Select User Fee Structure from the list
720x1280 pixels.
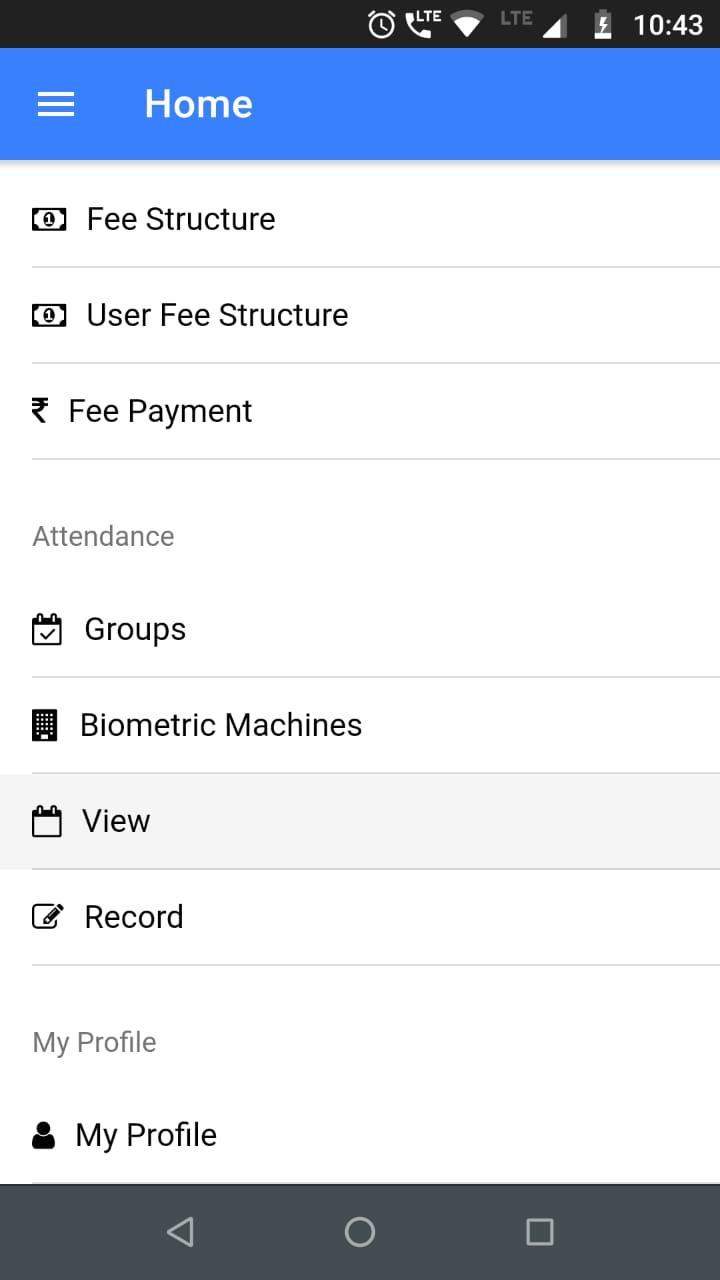click(360, 315)
